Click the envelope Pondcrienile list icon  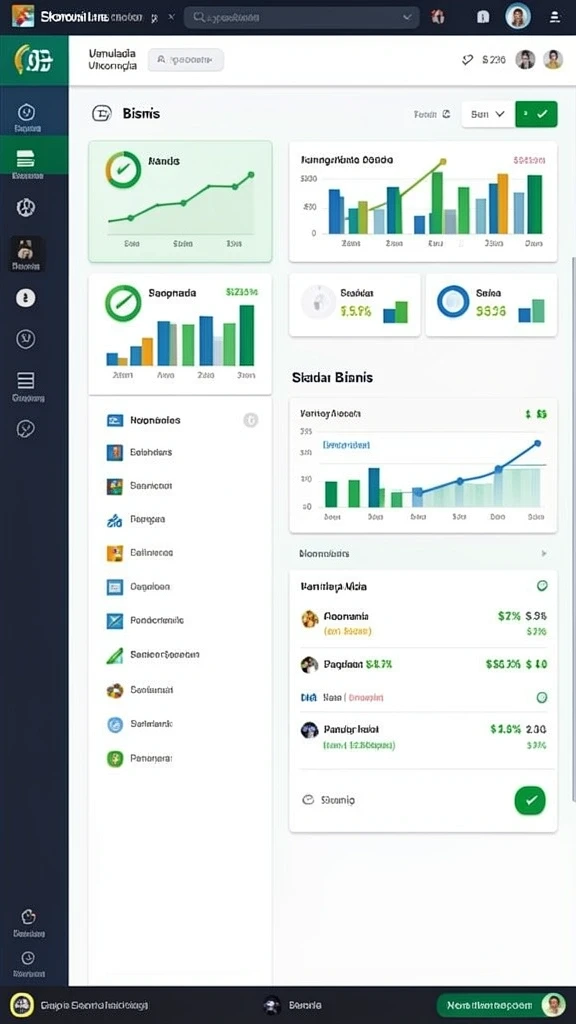[x=114, y=620]
